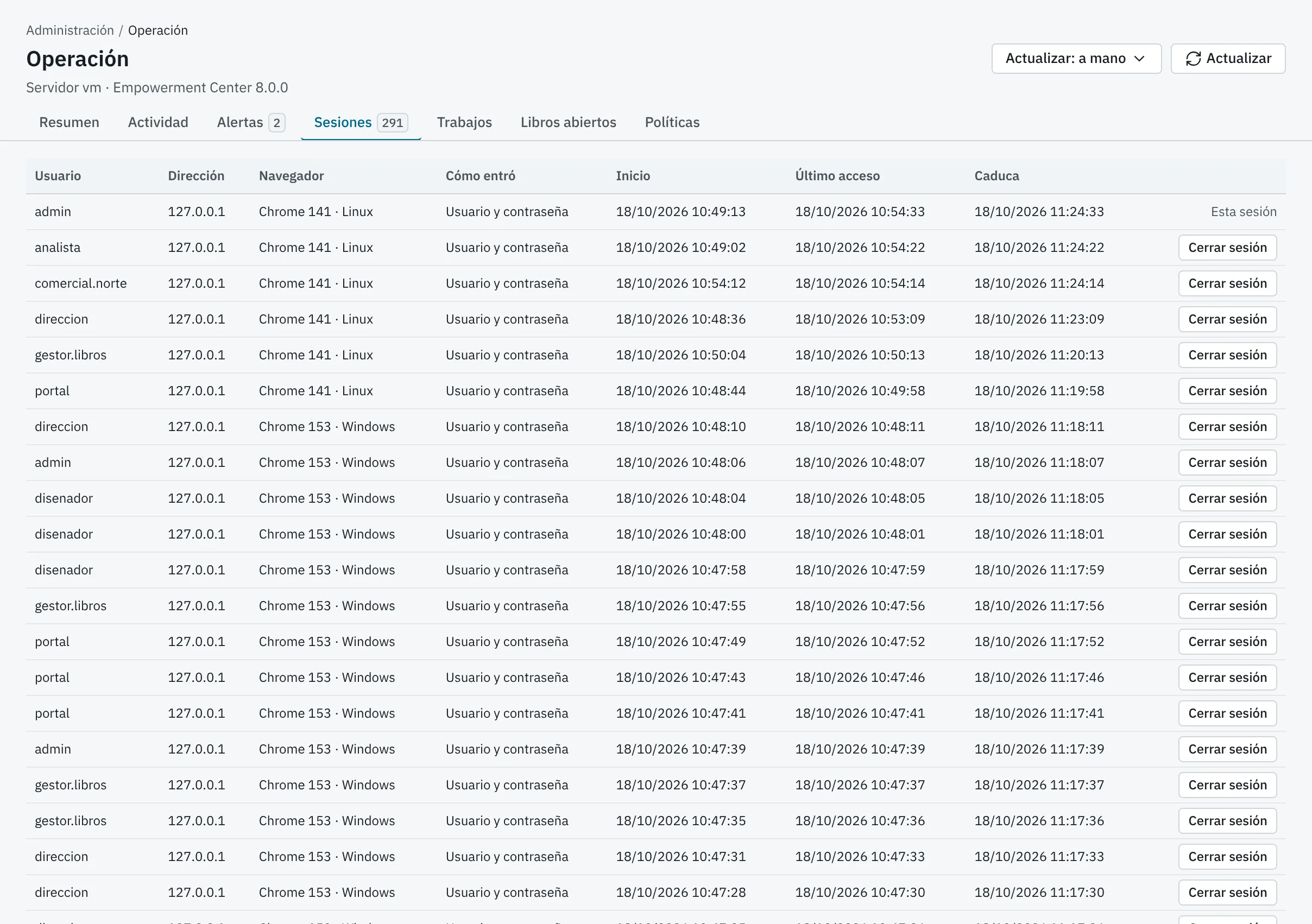Viewport: 1312px width, 924px height.
Task: Click the refresh icon in Actualizar button
Action: point(1193,59)
